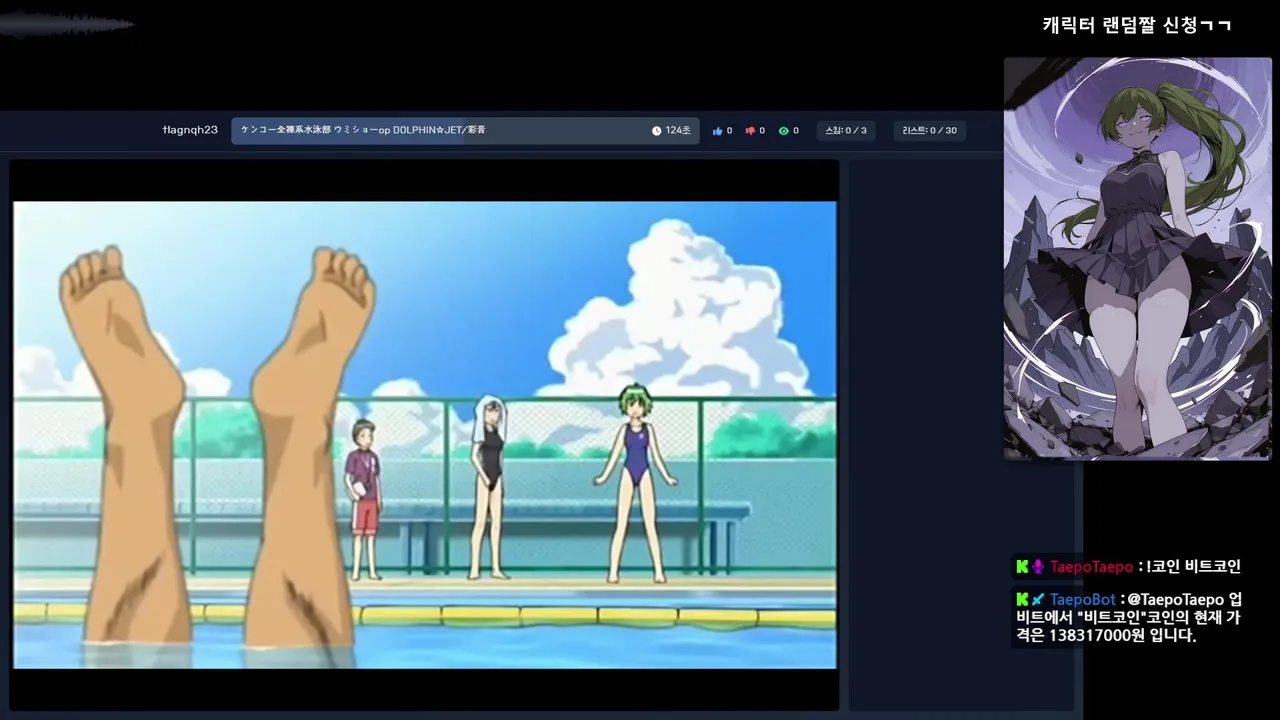Screen dimensions: 1280x720
Task: Click the green eye viewers icon
Action: point(783,131)
